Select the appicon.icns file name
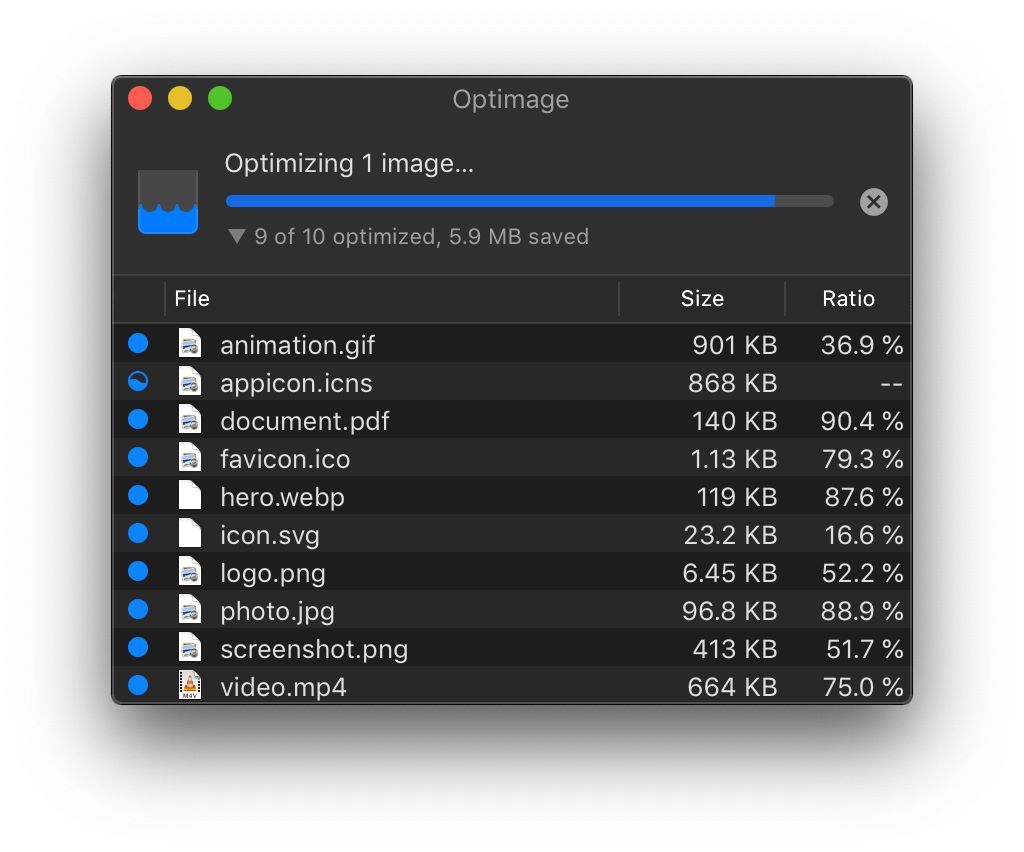The image size is (1024, 852). [x=296, y=383]
